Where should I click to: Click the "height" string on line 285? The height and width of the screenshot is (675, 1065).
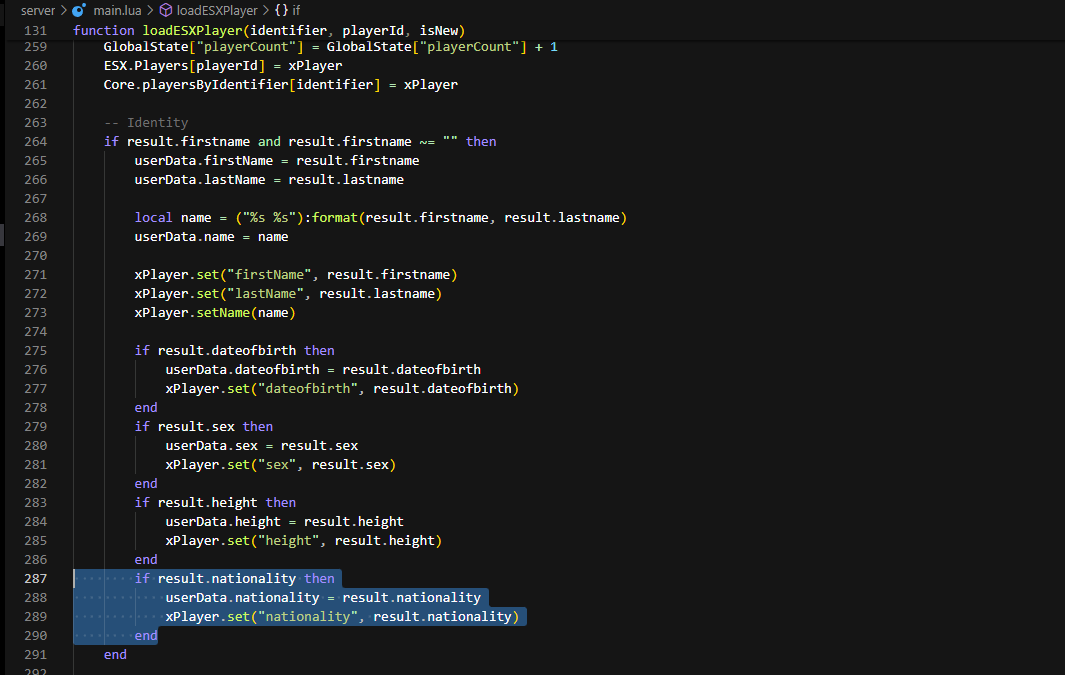(289, 541)
